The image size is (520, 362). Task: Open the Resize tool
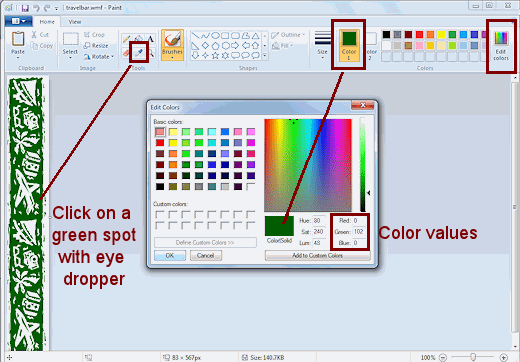(96, 46)
